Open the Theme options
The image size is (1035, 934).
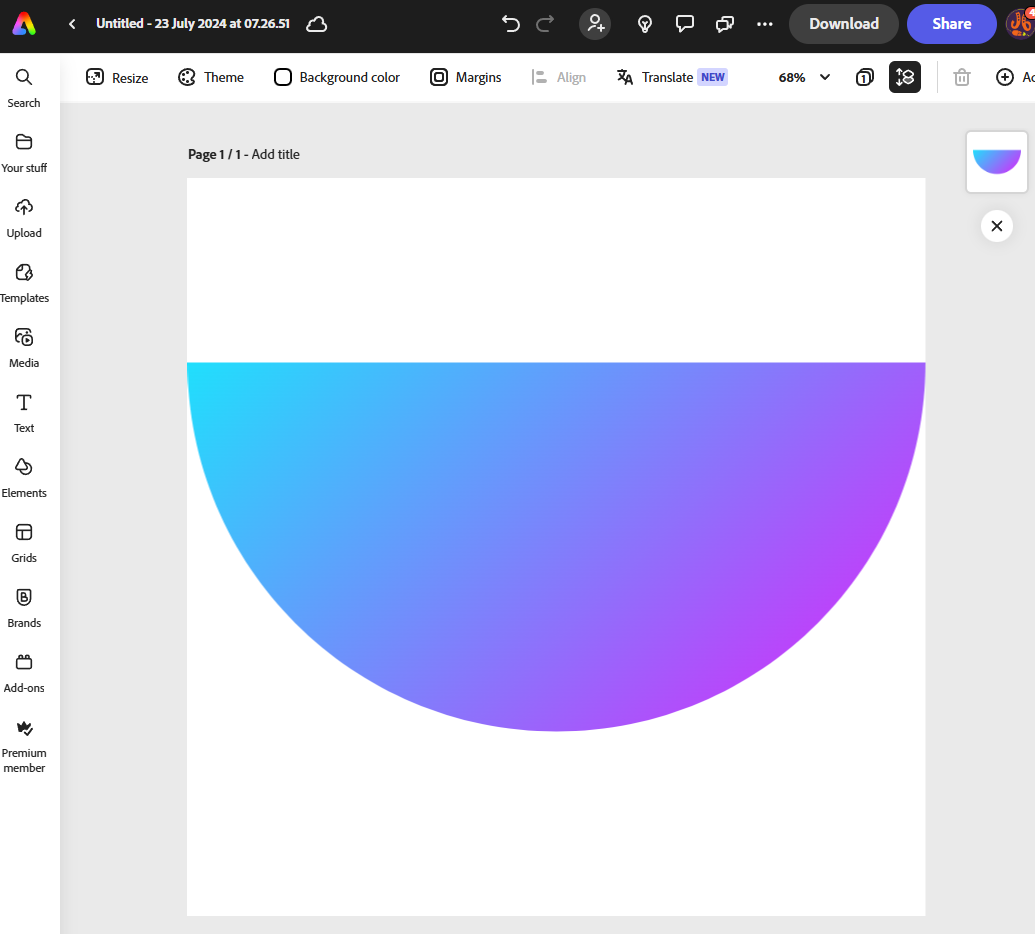click(x=210, y=77)
